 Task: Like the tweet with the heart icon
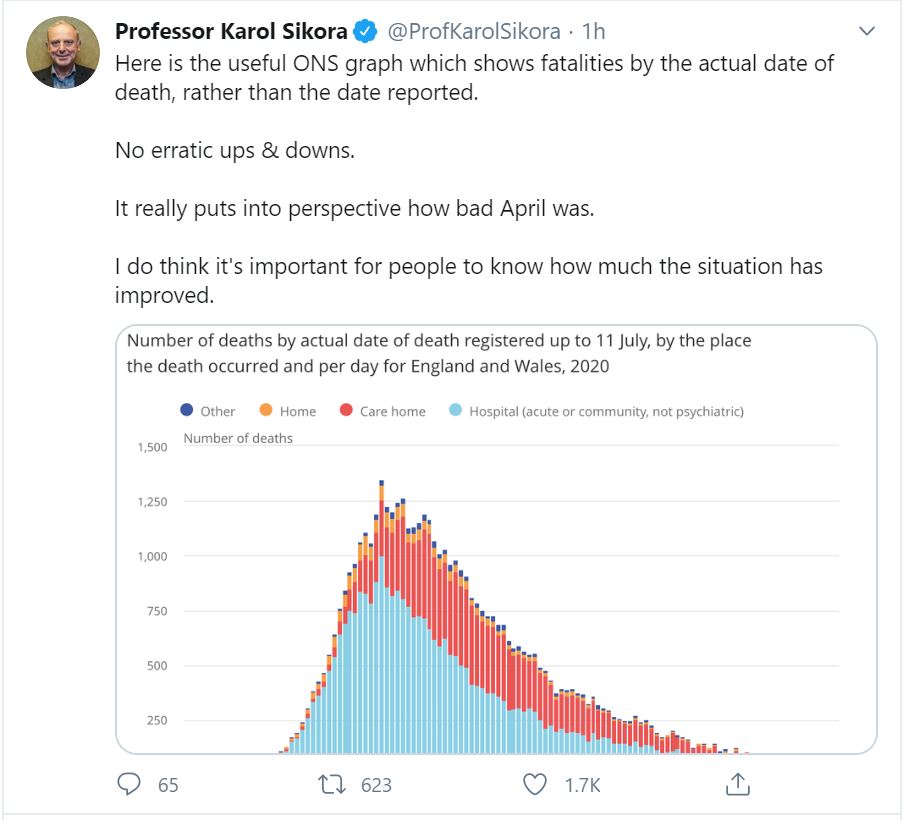(536, 784)
